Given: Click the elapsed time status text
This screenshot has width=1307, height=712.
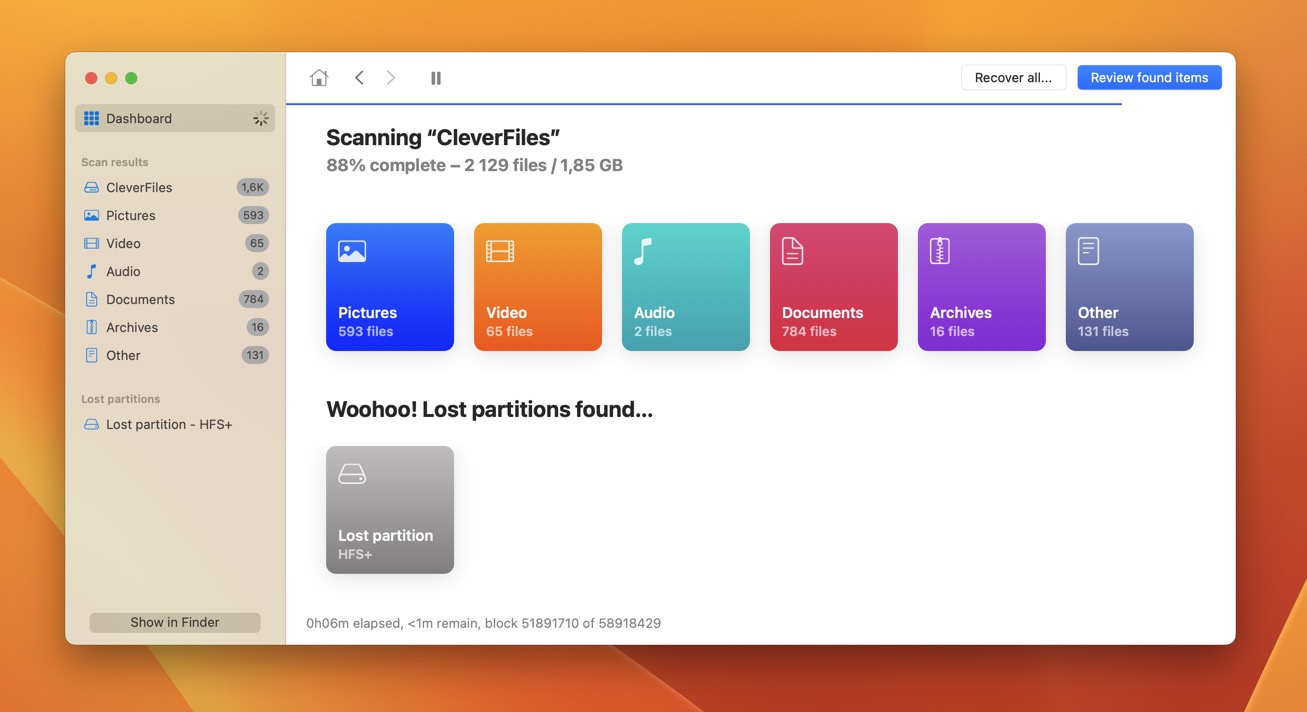Looking at the screenshot, I should [484, 623].
